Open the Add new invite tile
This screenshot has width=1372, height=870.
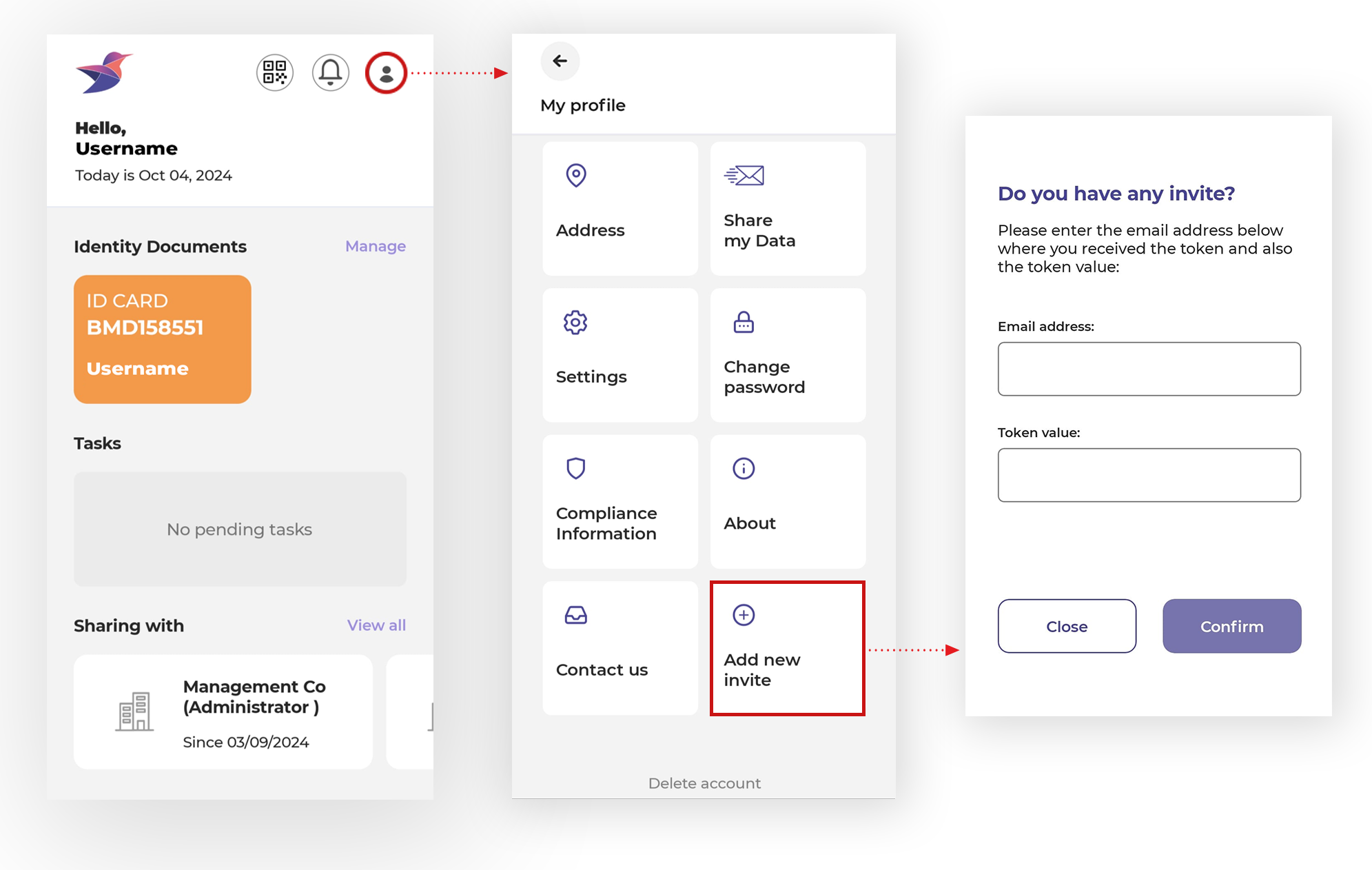[x=788, y=648]
